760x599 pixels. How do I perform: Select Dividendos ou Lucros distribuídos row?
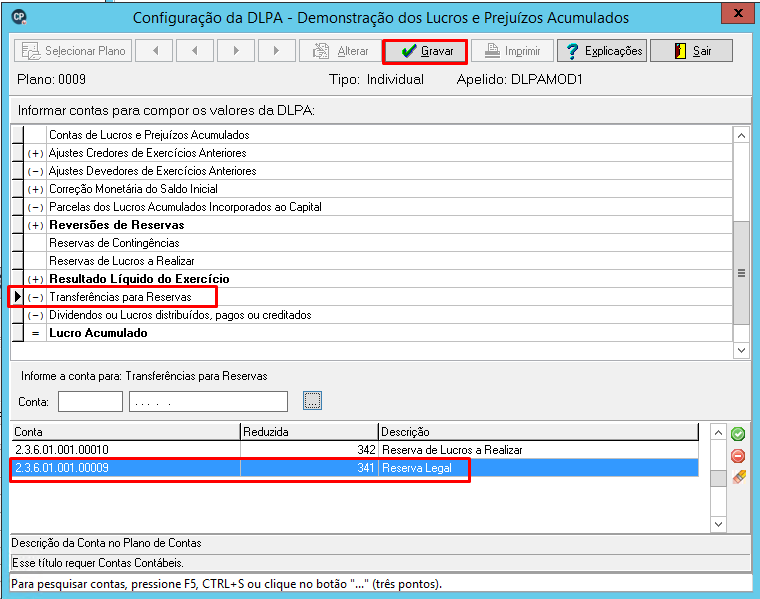click(x=372, y=315)
